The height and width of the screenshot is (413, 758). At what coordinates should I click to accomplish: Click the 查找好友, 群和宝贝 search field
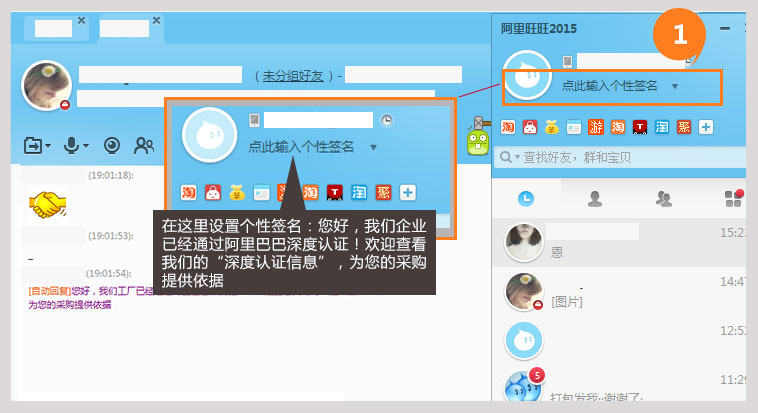[x=620, y=157]
